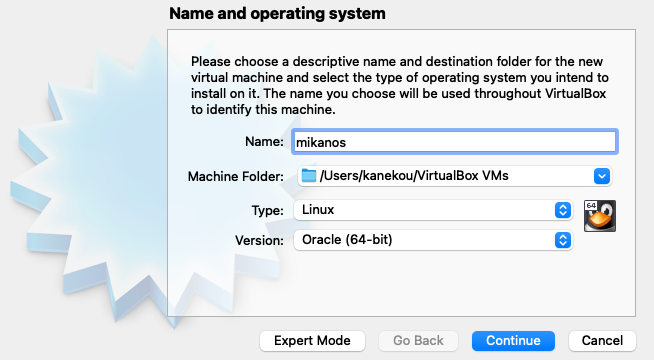The height and width of the screenshot is (360, 654).
Task: Continue to the next wizard step
Action: (513, 341)
